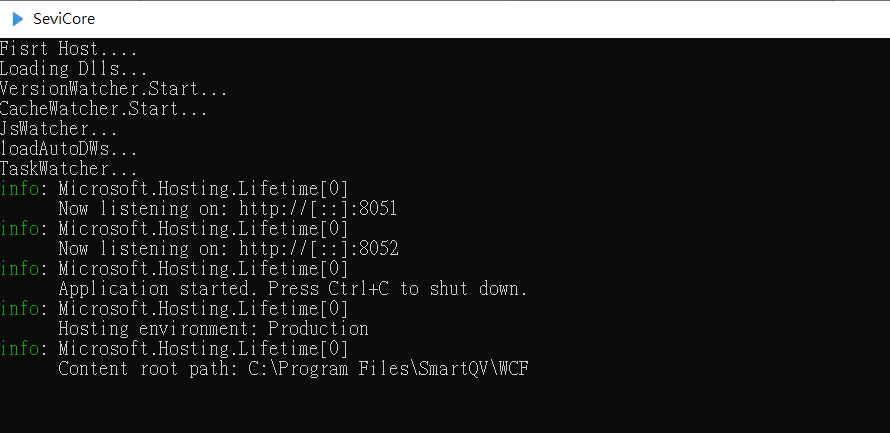Click the 'TaskWatcher...' console line

[69, 169]
